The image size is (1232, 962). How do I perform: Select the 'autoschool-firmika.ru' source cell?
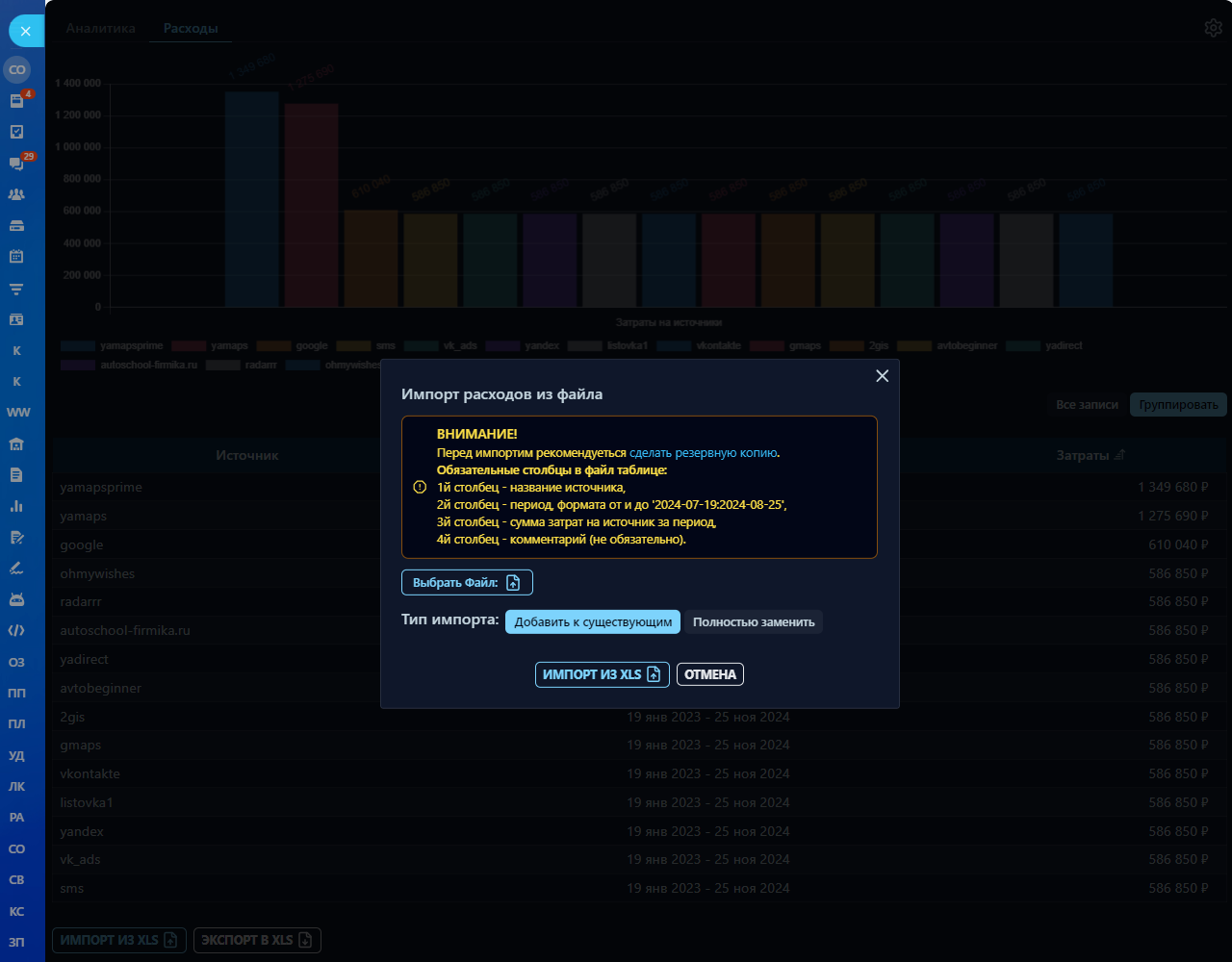tap(125, 631)
